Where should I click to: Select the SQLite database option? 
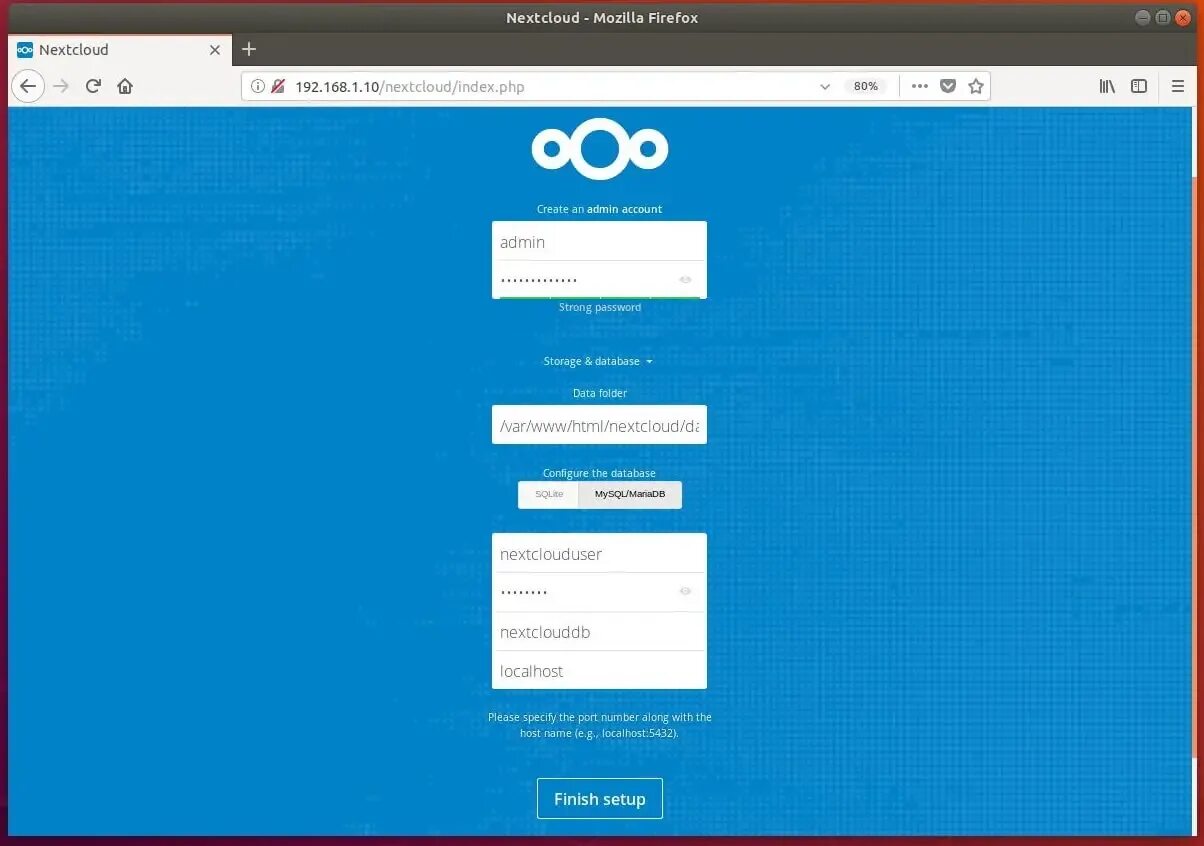point(548,494)
